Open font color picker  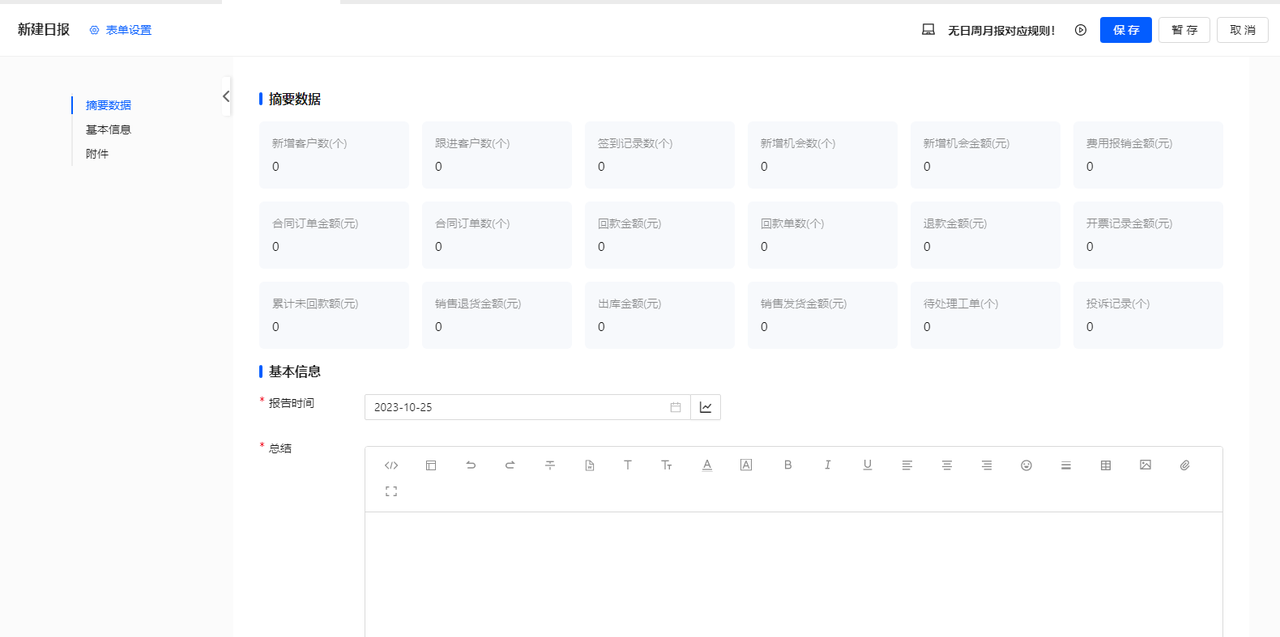(707, 465)
